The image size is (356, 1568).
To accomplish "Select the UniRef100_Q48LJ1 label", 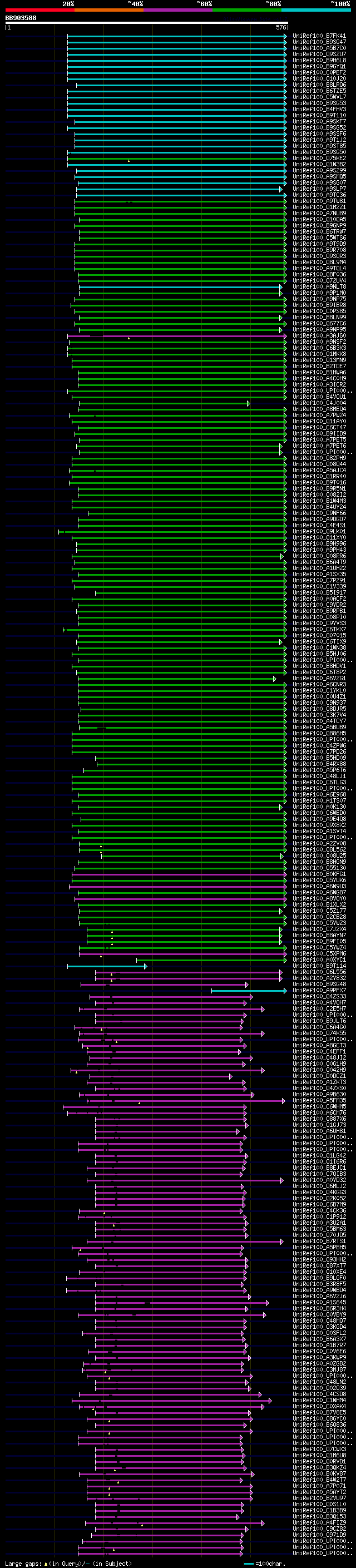I will coord(319,776).
